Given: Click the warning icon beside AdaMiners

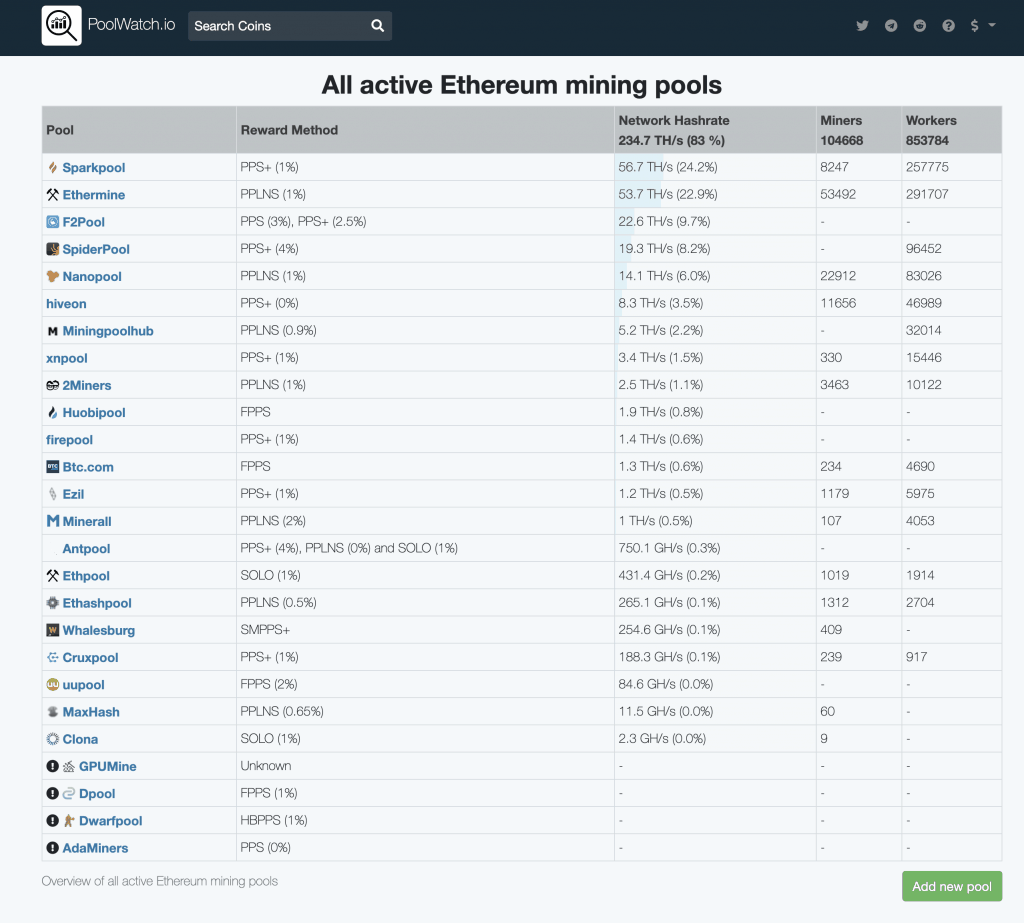Looking at the screenshot, I should pos(52,848).
